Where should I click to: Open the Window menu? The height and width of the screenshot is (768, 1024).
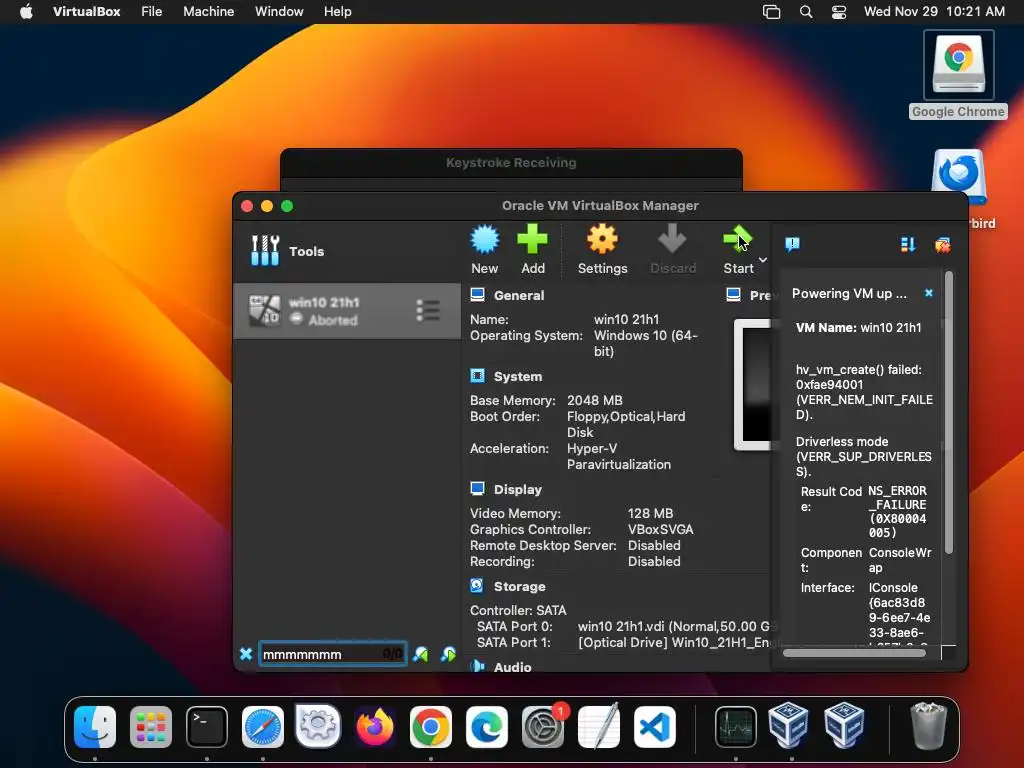coord(279,11)
